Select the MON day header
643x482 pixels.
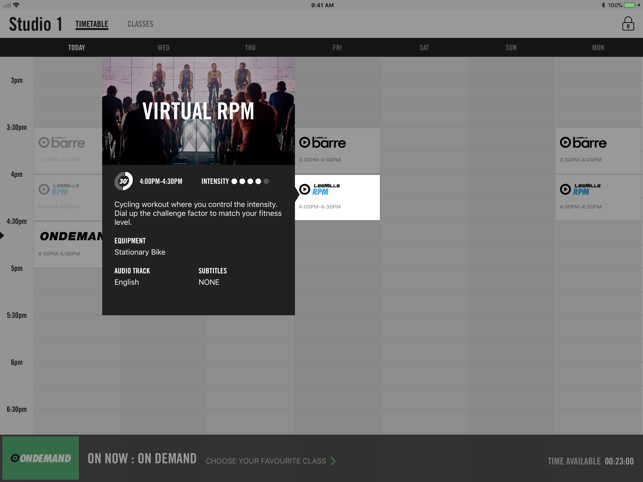tap(598, 48)
